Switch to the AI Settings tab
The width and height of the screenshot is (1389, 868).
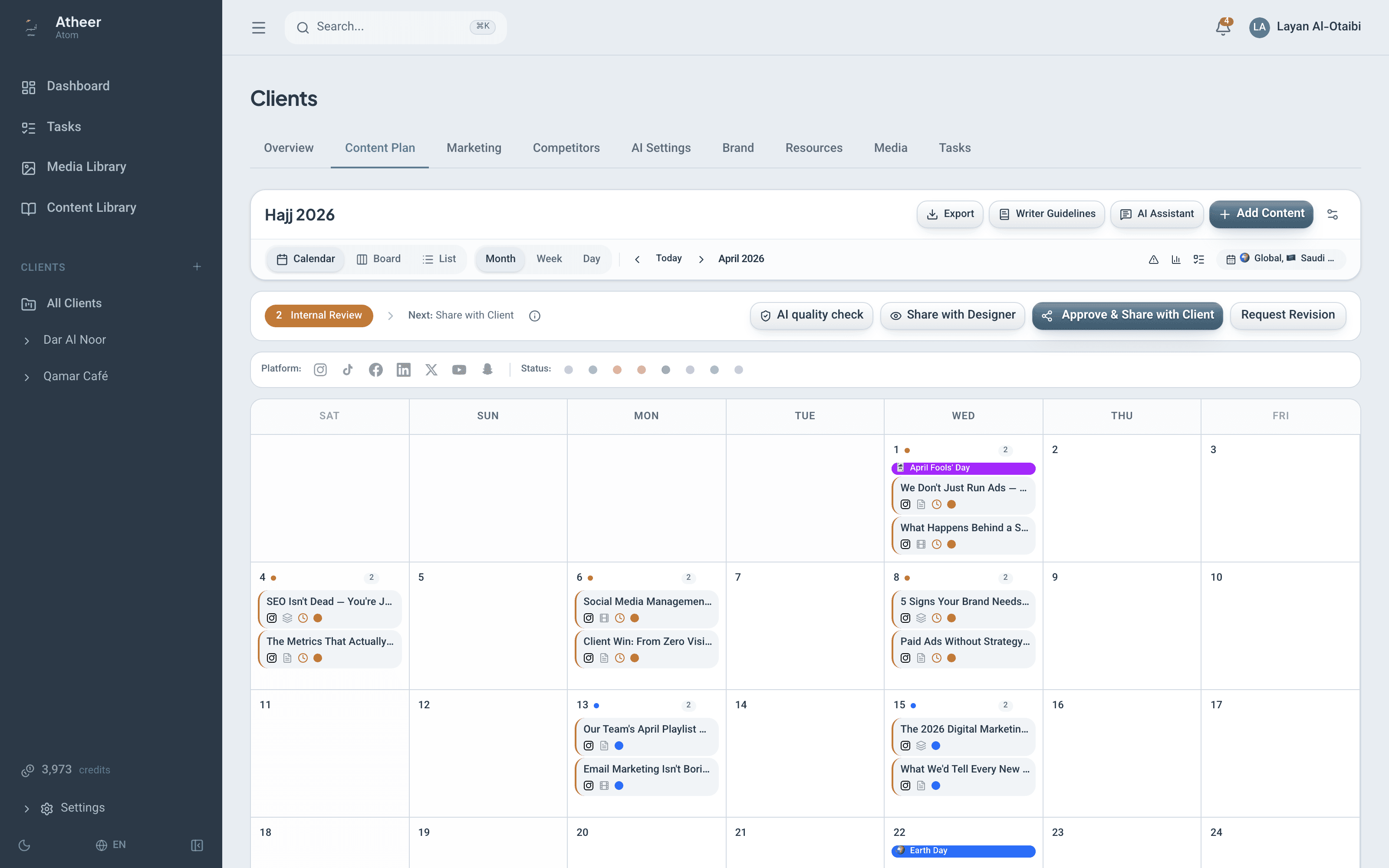(661, 148)
